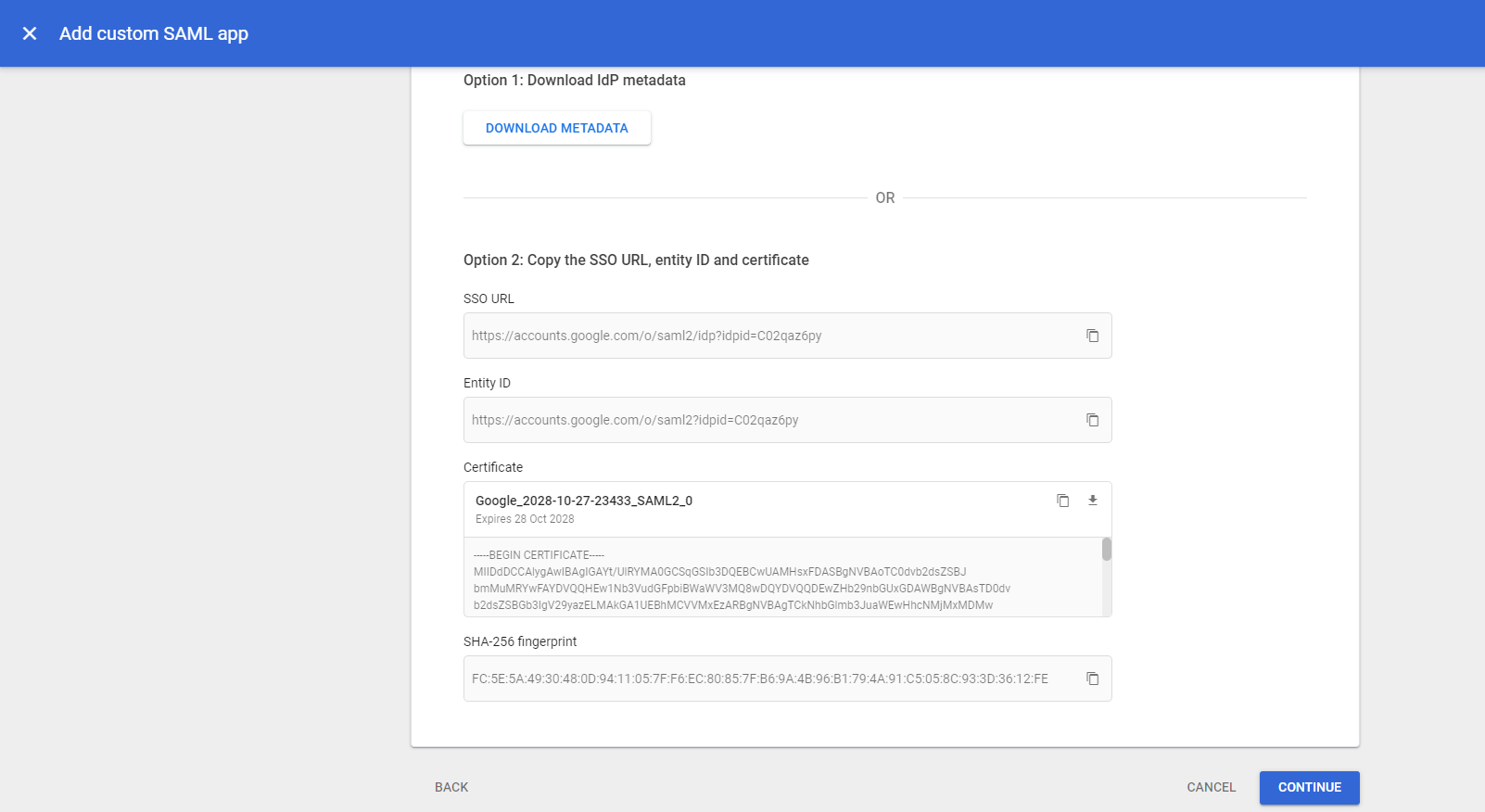
Task: Click the 'Add custom SAML app' title
Action: tap(154, 33)
